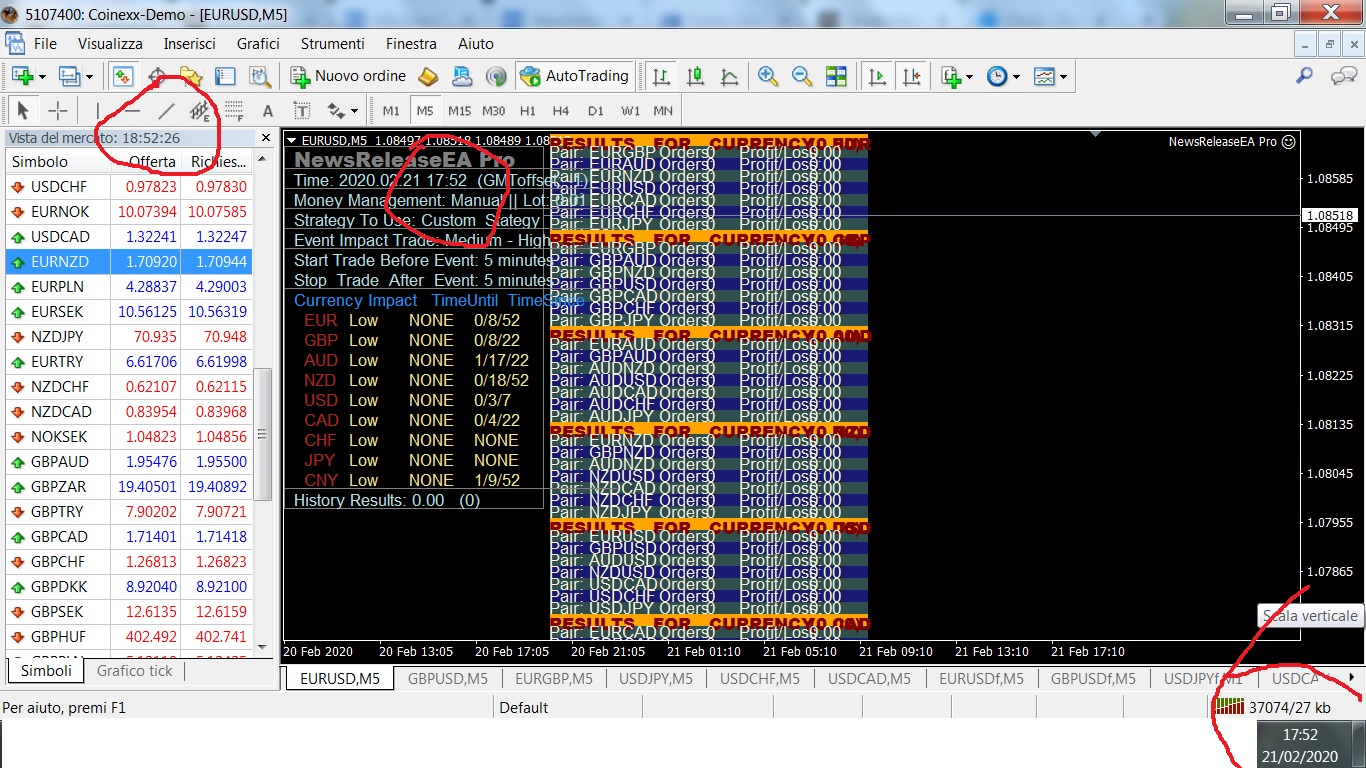1366x768 pixels.
Task: Toggle chart shift from right edge
Action: [911, 76]
